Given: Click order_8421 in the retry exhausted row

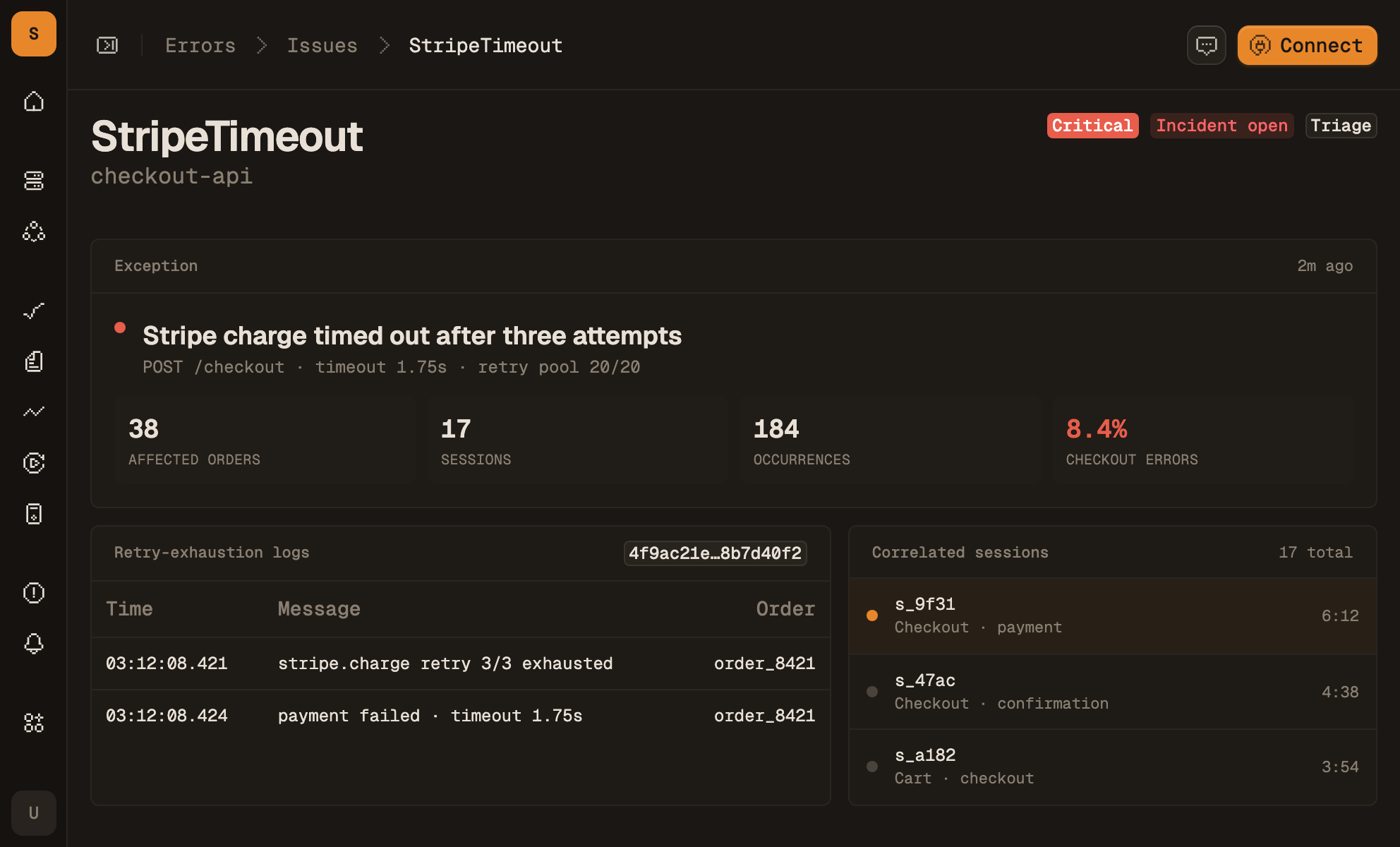Looking at the screenshot, I should [x=764, y=663].
